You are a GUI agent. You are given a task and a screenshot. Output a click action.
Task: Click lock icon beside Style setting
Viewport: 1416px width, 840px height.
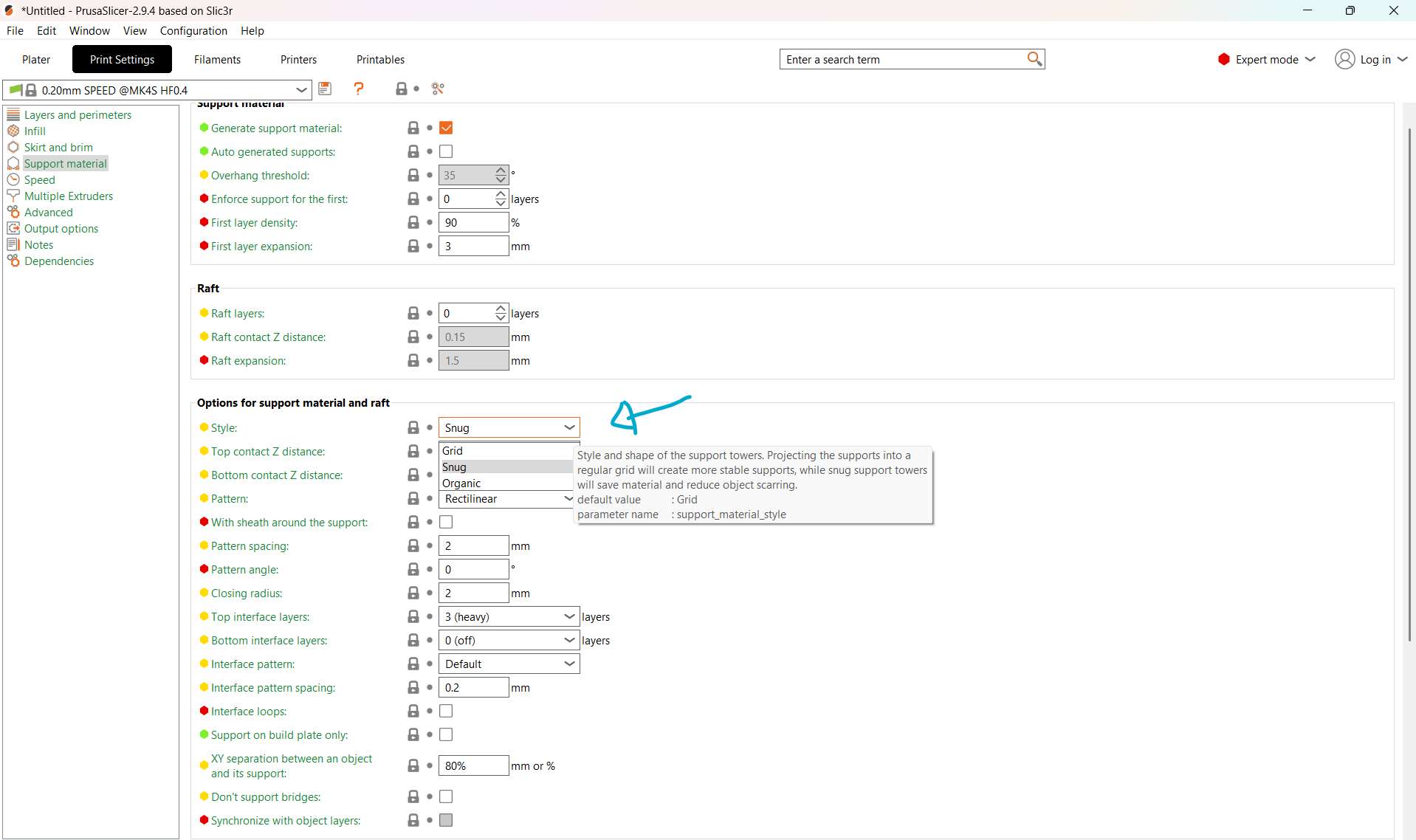[413, 427]
